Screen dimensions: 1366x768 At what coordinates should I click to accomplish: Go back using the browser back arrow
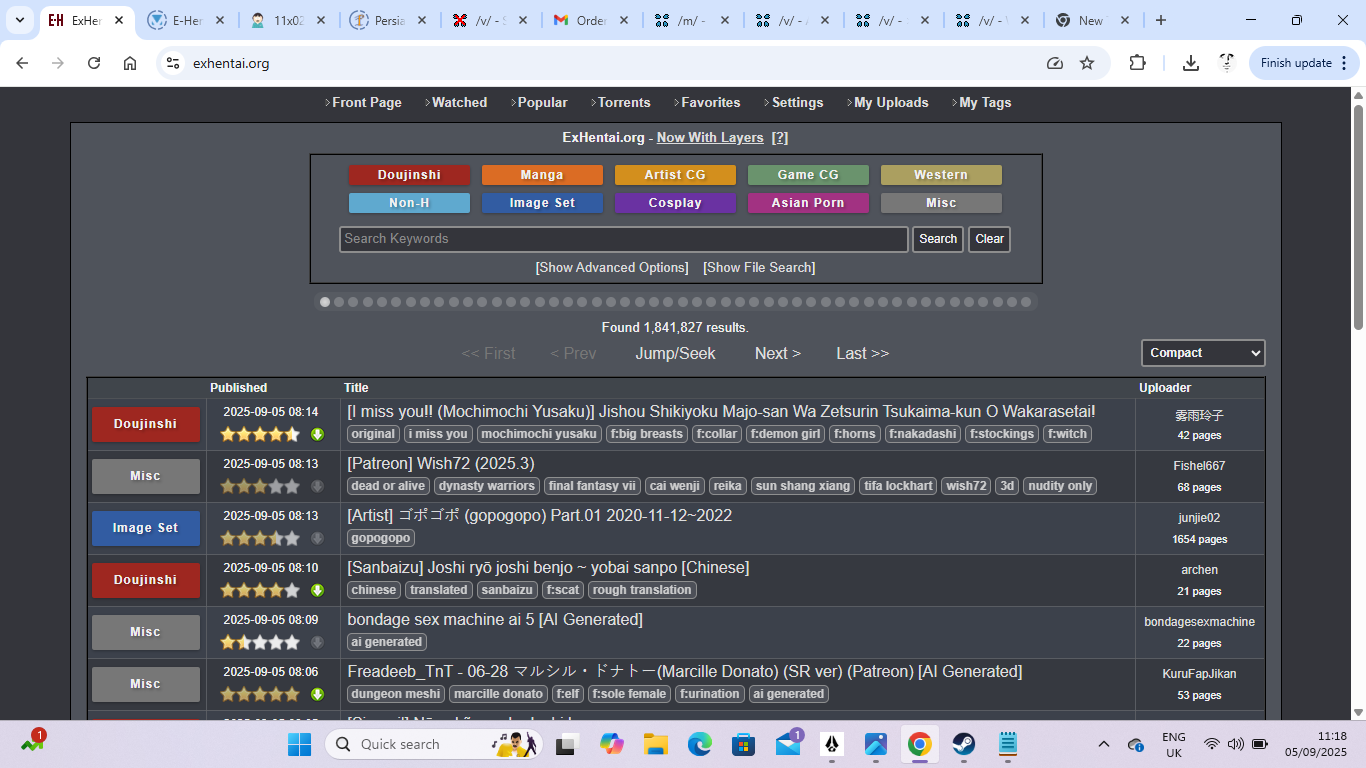click(22, 63)
